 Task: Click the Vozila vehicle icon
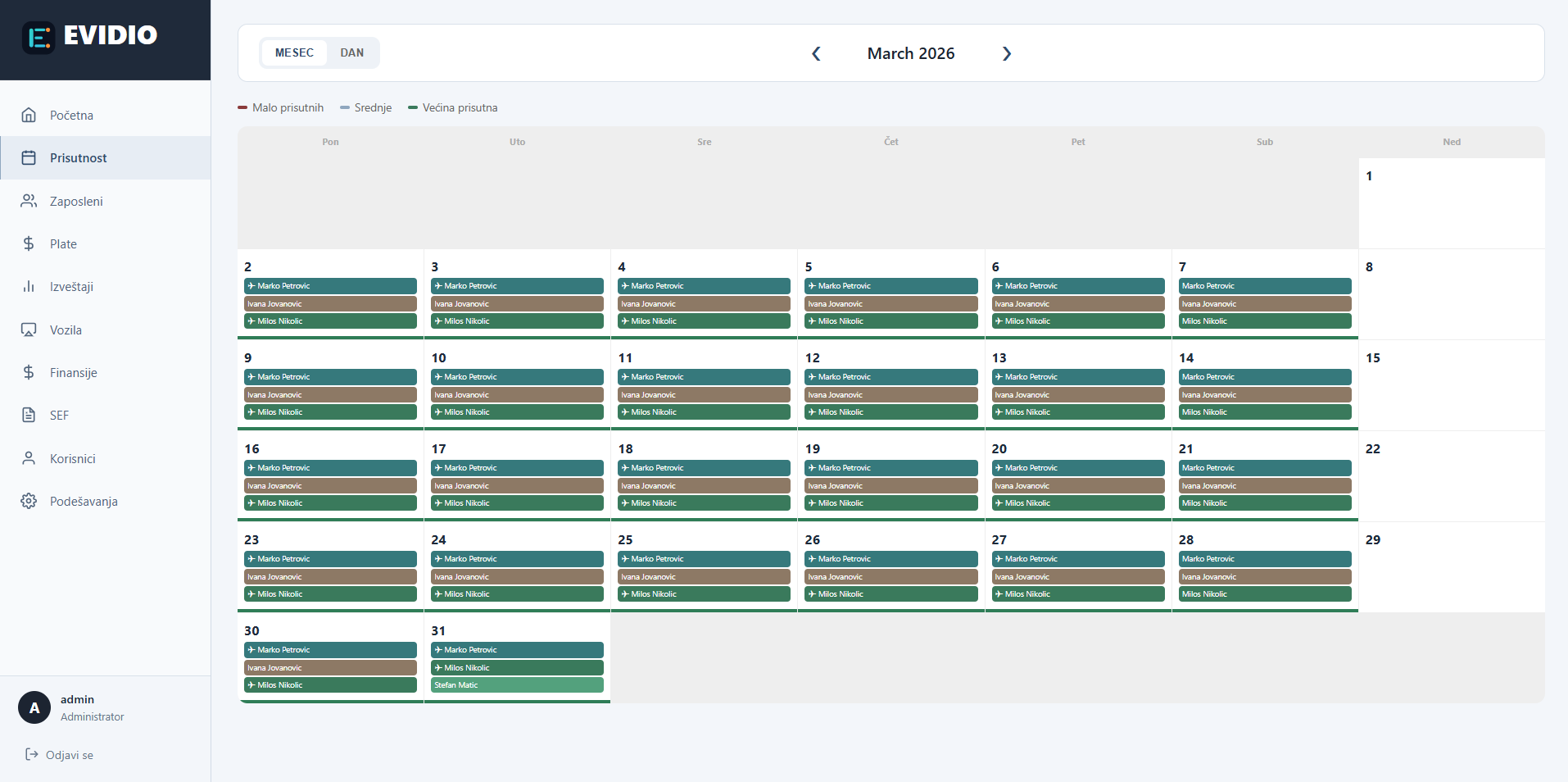[x=29, y=330]
